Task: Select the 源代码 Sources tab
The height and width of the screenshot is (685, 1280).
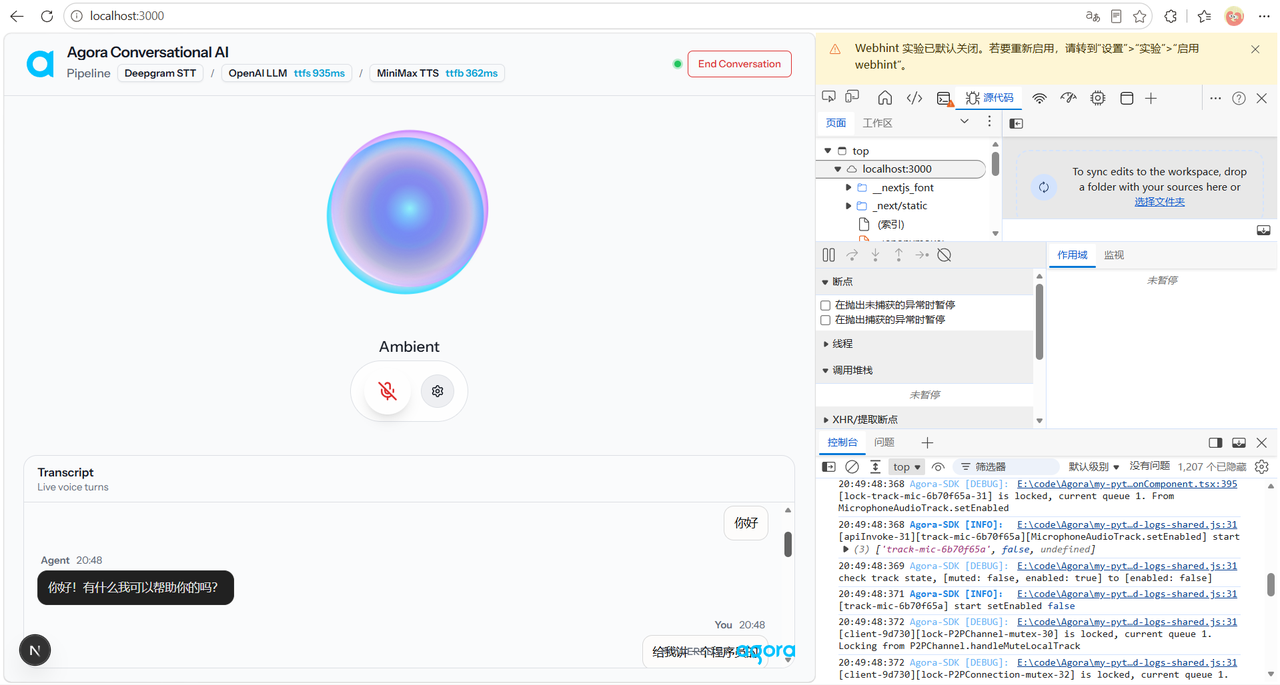Action: pyautogui.click(x=989, y=98)
